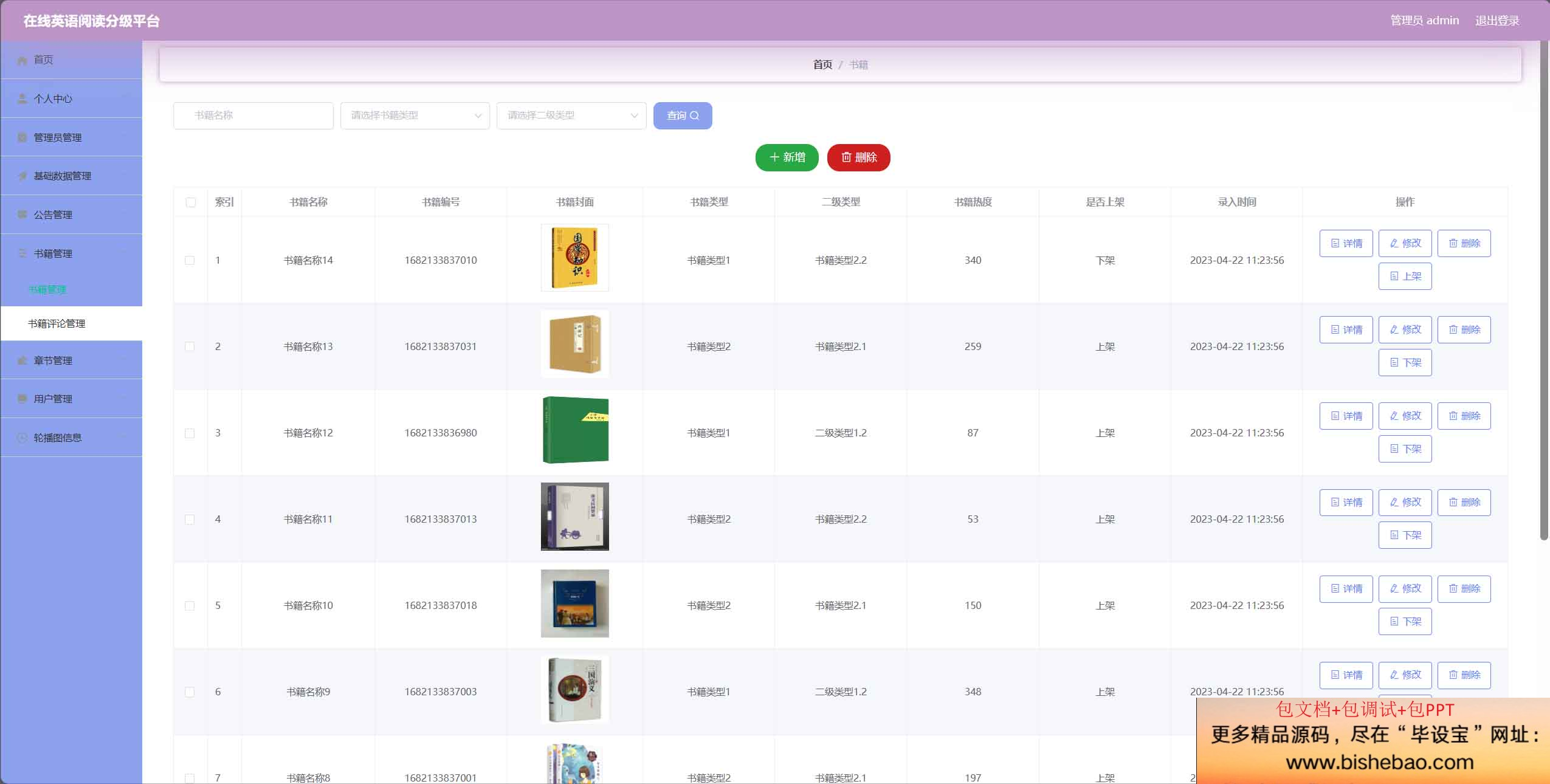Open the 请选择书籍类型 dropdown
The height and width of the screenshot is (784, 1550).
pos(415,115)
